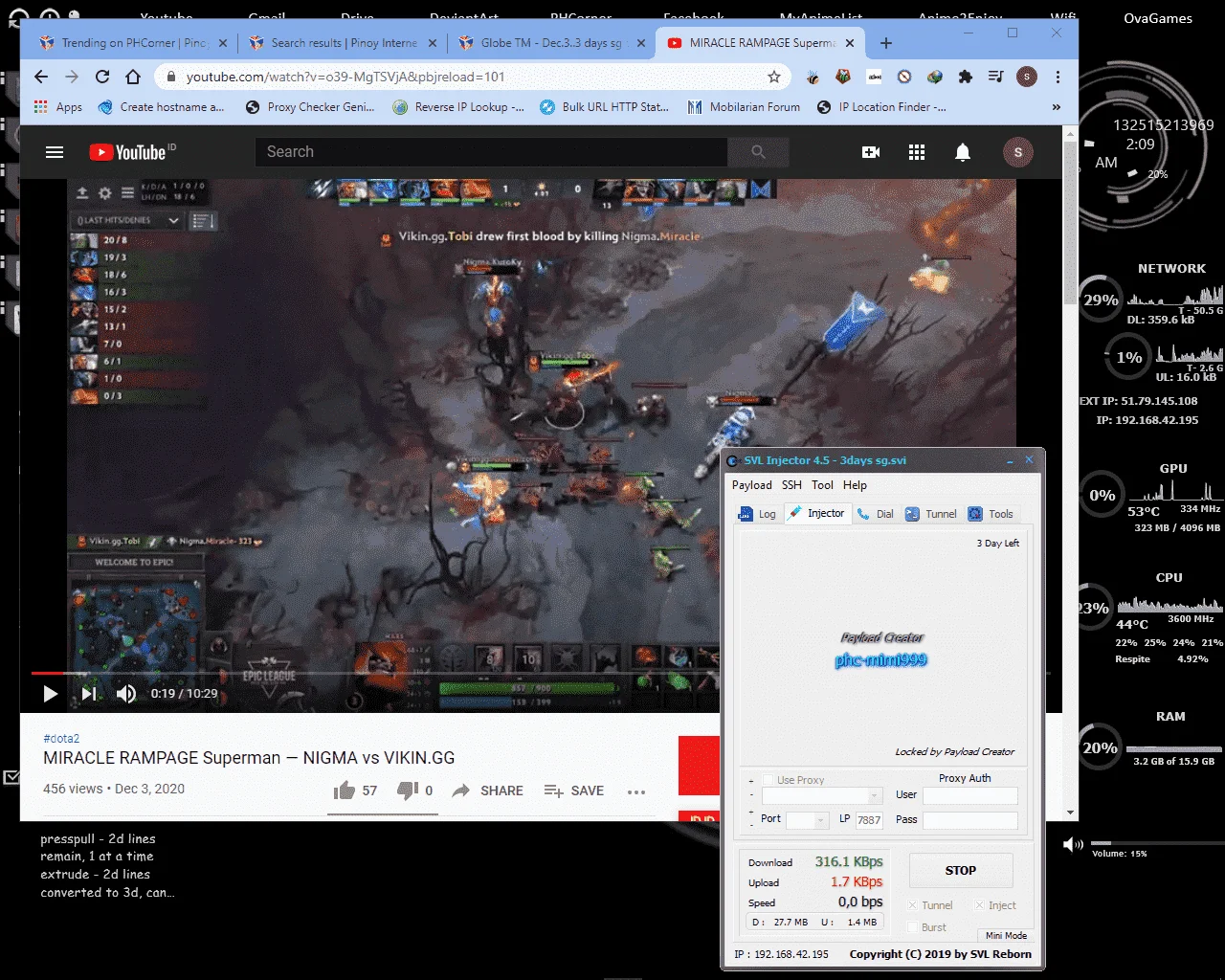1225x980 pixels.
Task: Open the Chrome extensions puzzle icon
Action: 965,77
